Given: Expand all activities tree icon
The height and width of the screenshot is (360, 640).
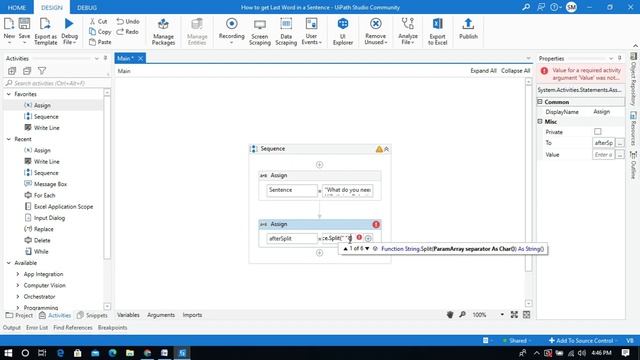Looking at the screenshot, I should point(12,71).
